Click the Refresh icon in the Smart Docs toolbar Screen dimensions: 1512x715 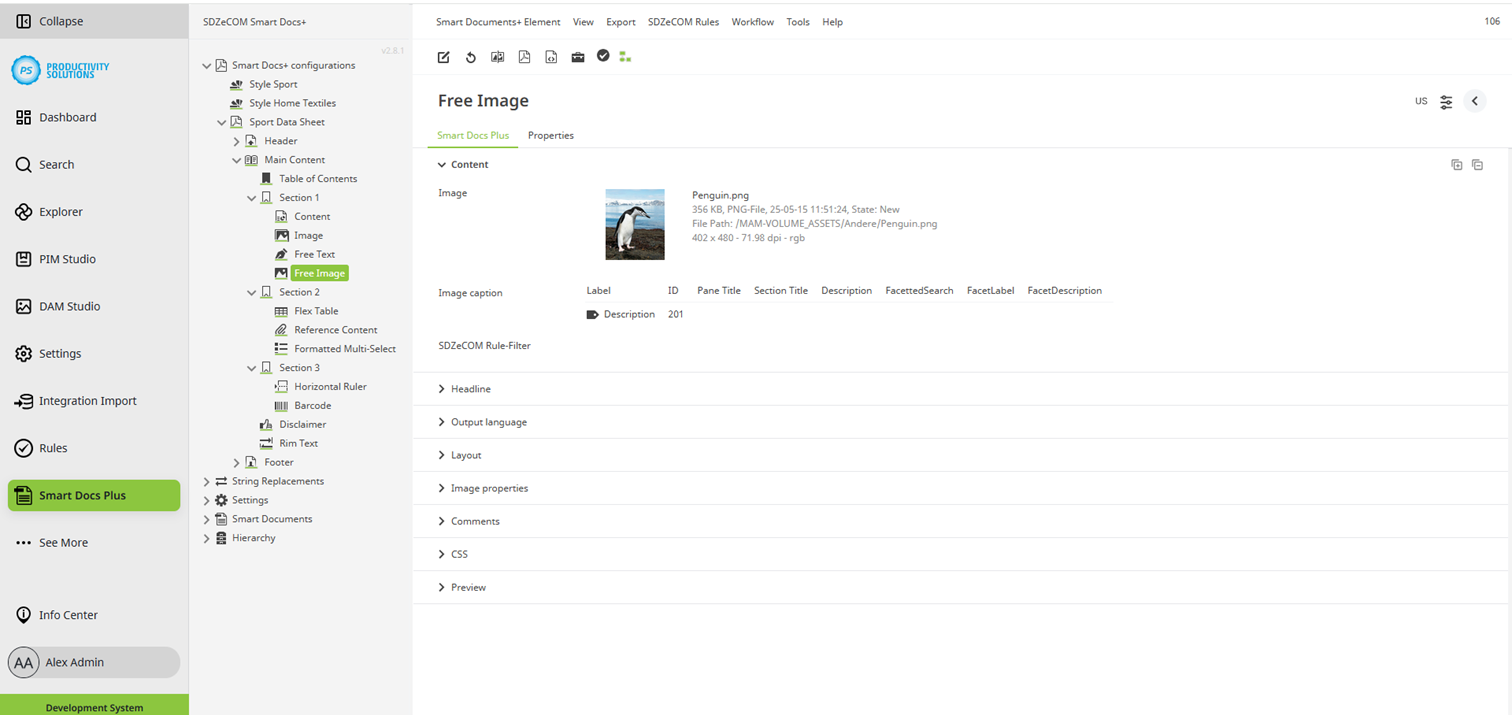point(470,57)
